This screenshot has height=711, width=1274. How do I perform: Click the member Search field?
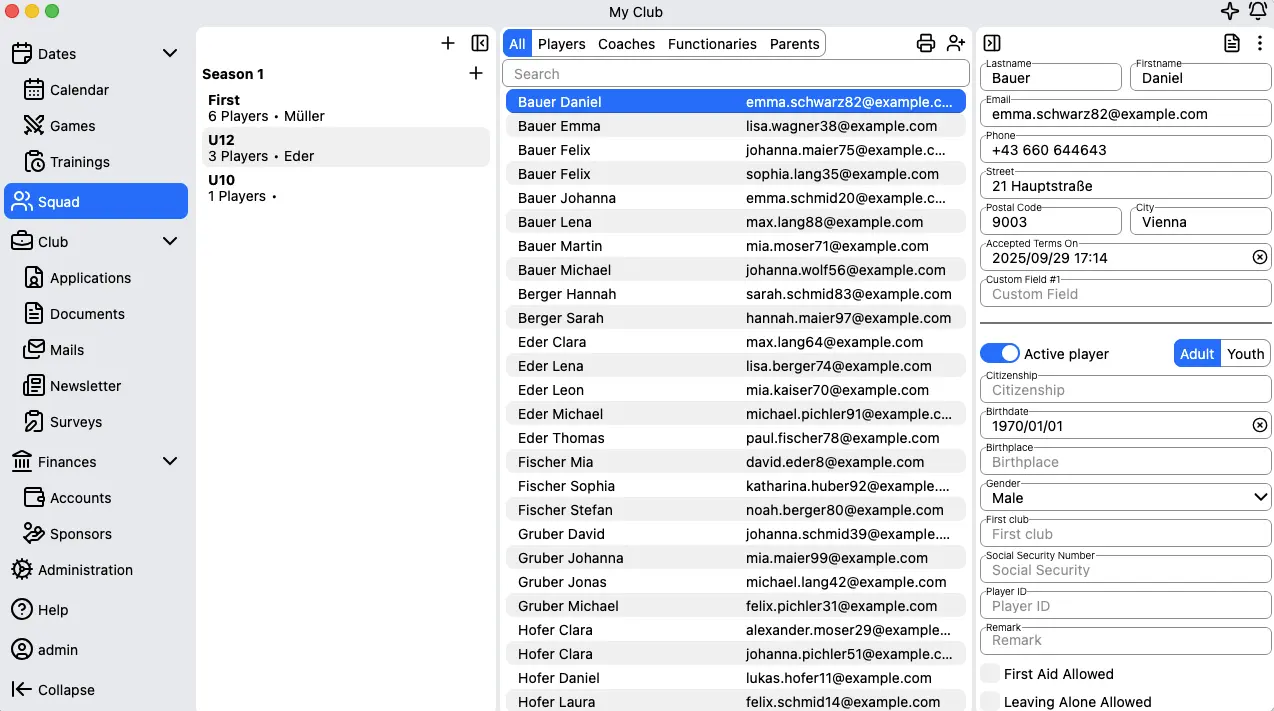(x=736, y=74)
